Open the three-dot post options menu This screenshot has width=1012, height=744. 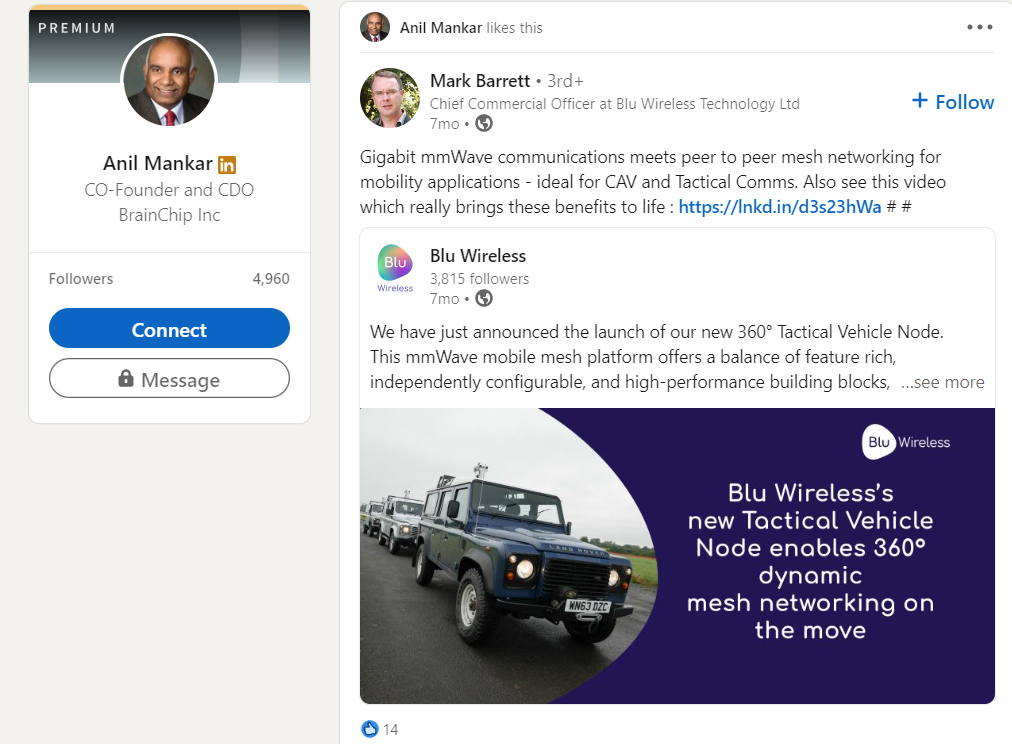tap(979, 27)
